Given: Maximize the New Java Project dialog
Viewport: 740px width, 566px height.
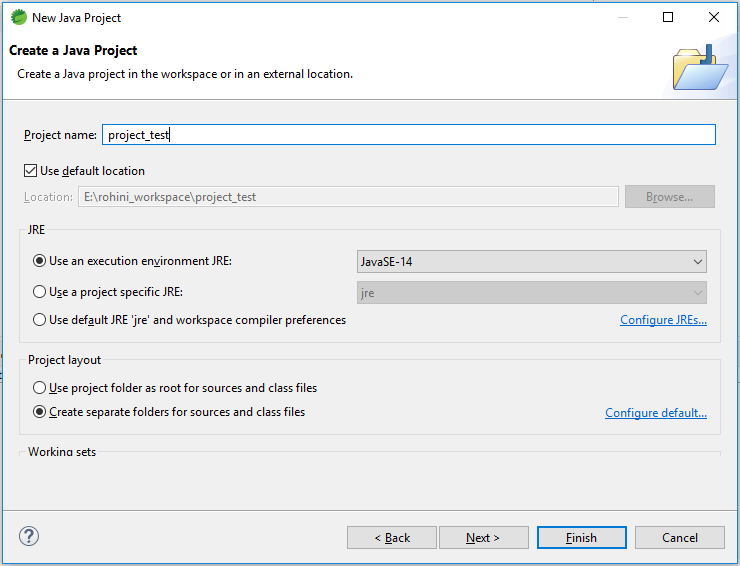Looking at the screenshot, I should coord(668,17).
